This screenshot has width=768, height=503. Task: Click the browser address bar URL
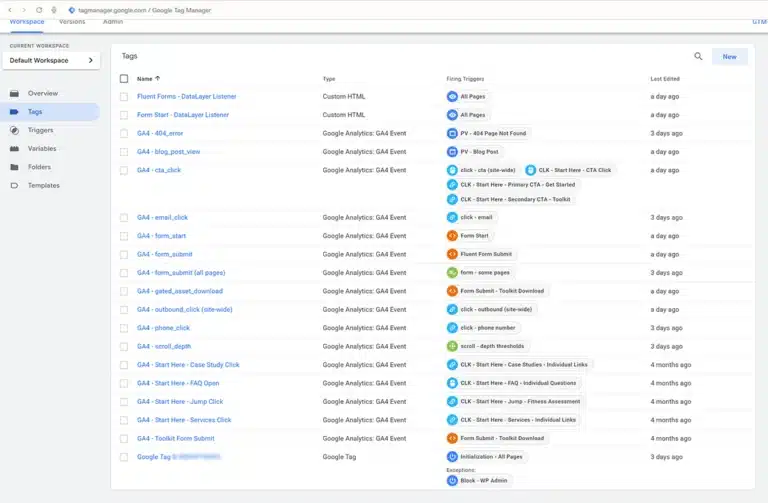(x=144, y=10)
